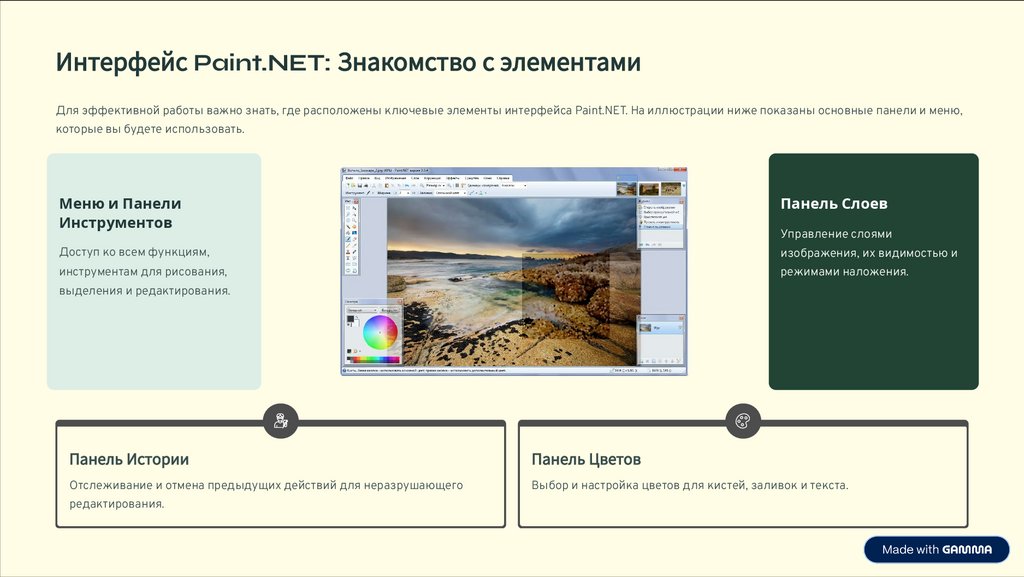Screen dimensions: 1024x577
Task: Pick a hue on the Paint.NET color wheel
Action: click(380, 332)
